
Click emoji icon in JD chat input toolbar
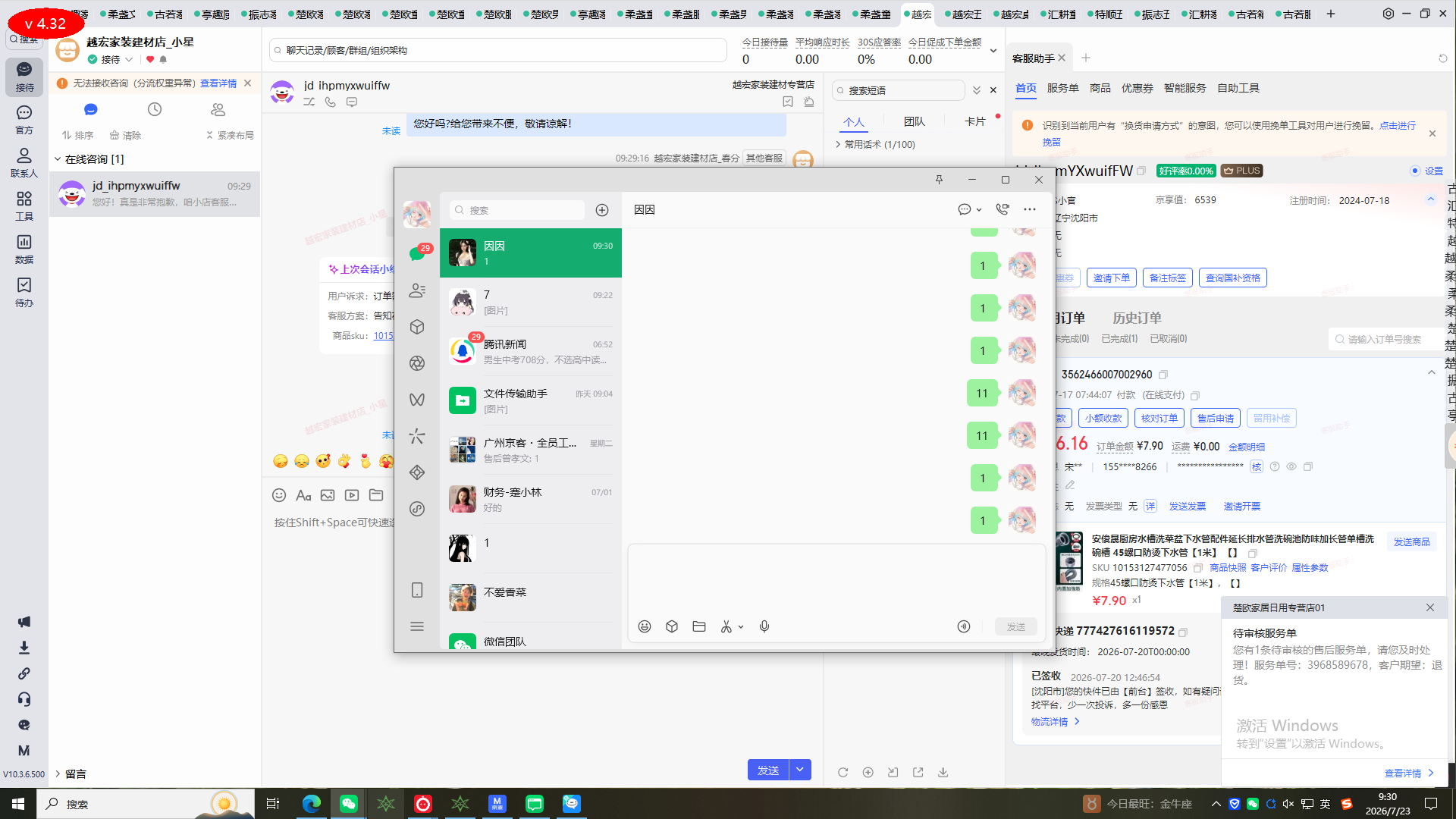point(279,495)
